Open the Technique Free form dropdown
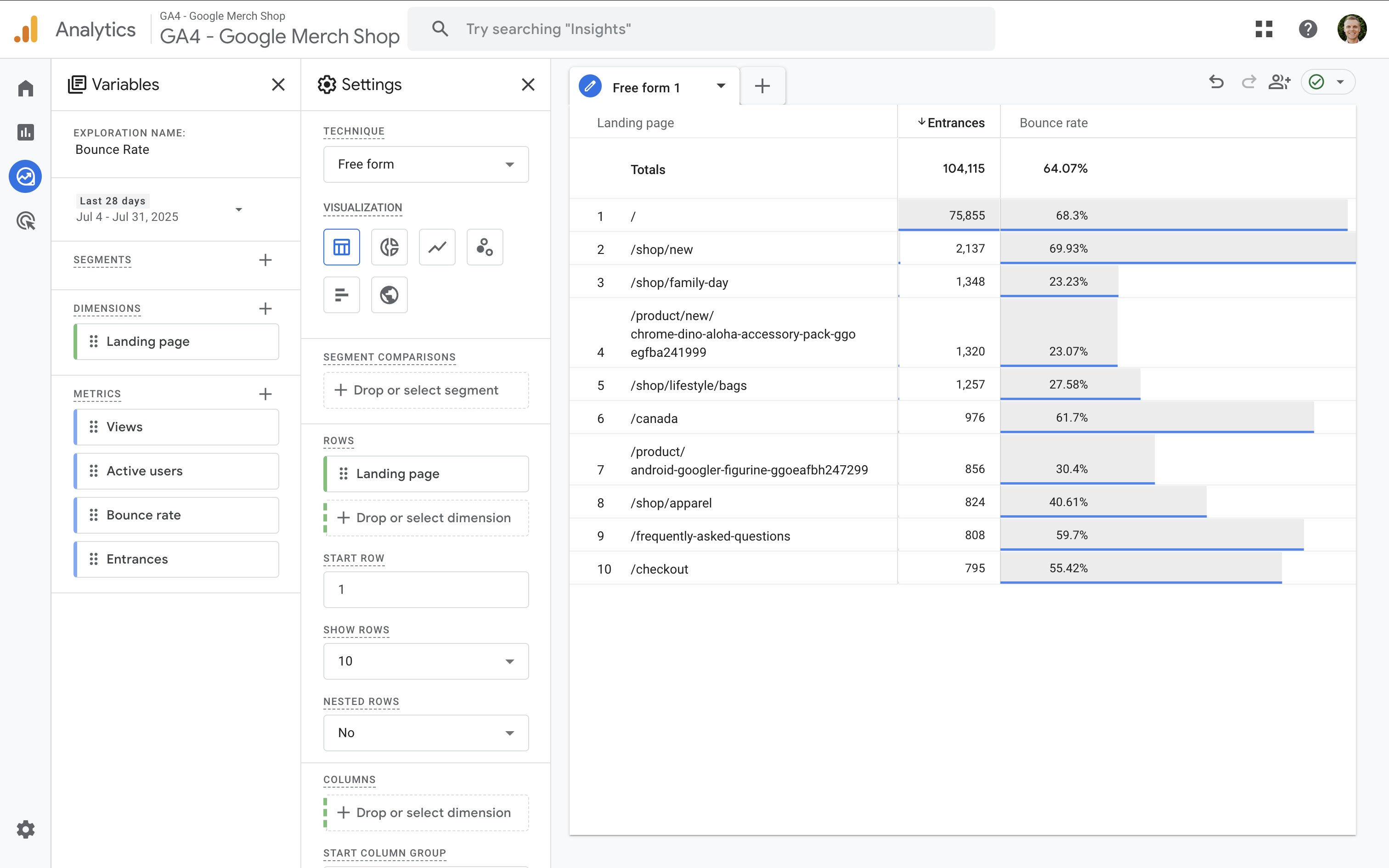Screen dimensions: 1389x868 426,165
